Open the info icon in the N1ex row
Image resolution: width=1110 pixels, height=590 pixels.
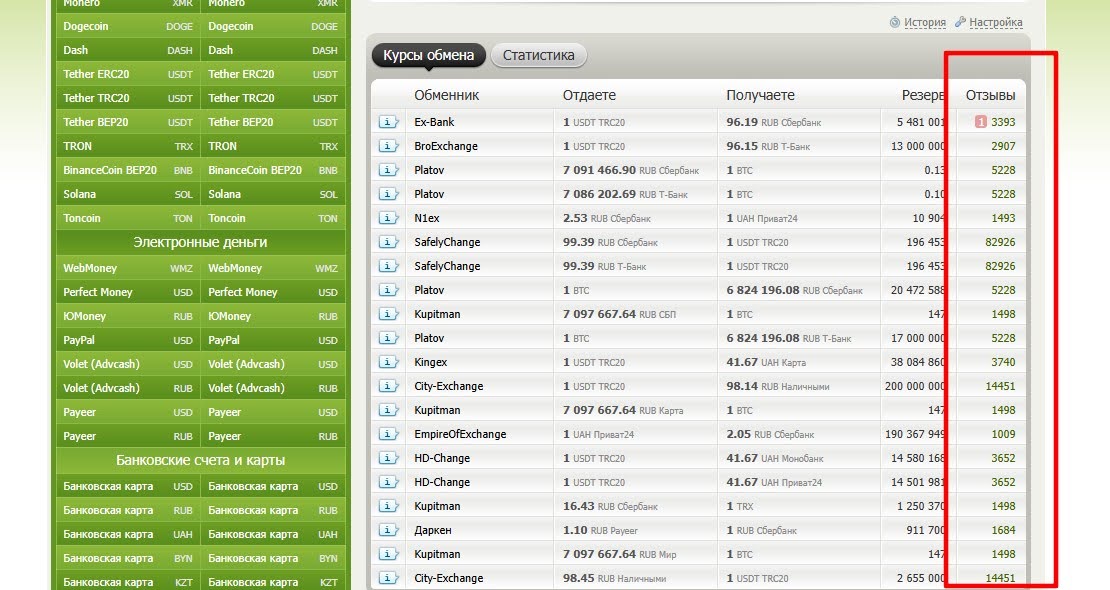(x=388, y=218)
